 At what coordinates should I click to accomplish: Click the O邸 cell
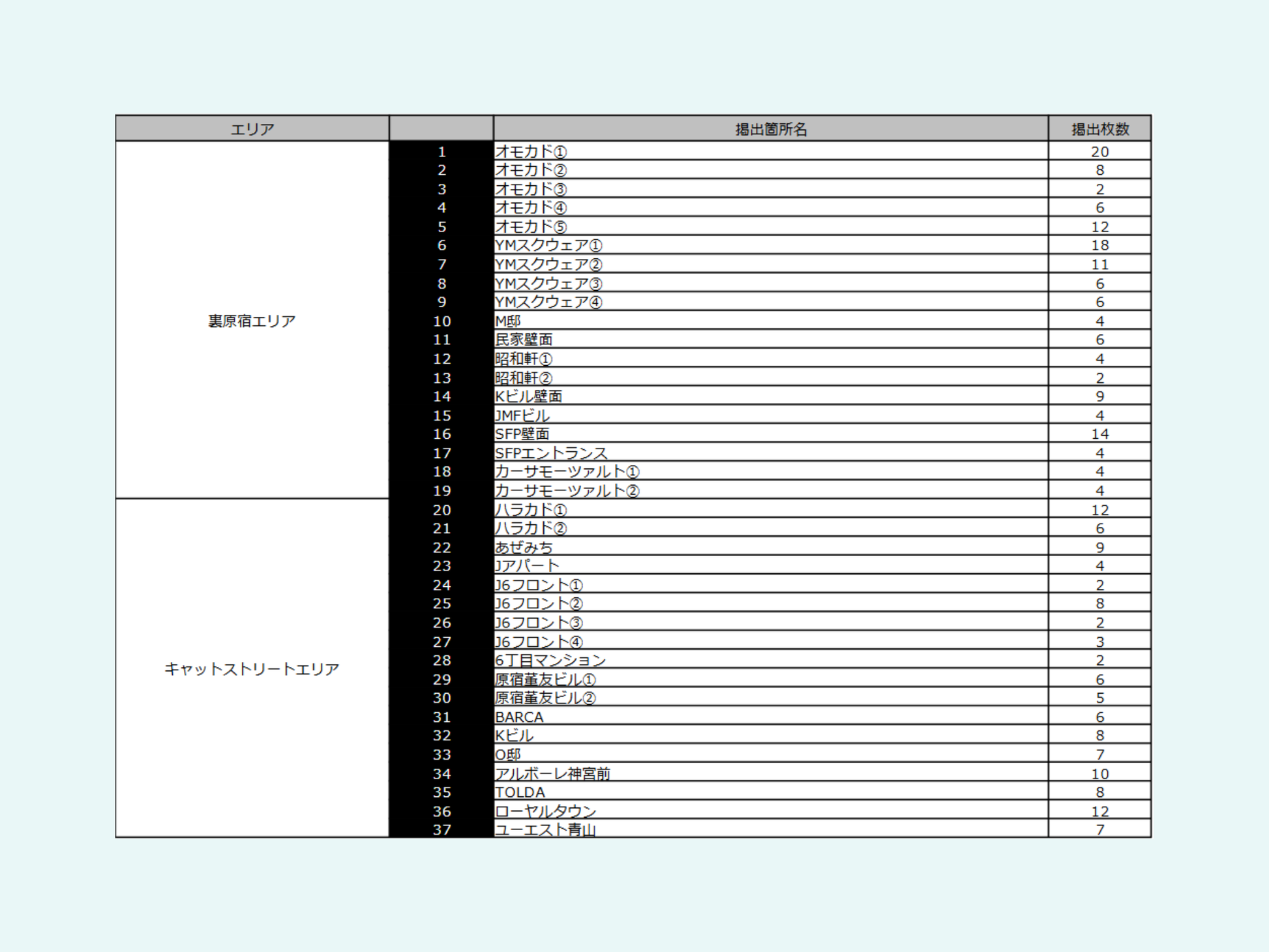coord(771,754)
